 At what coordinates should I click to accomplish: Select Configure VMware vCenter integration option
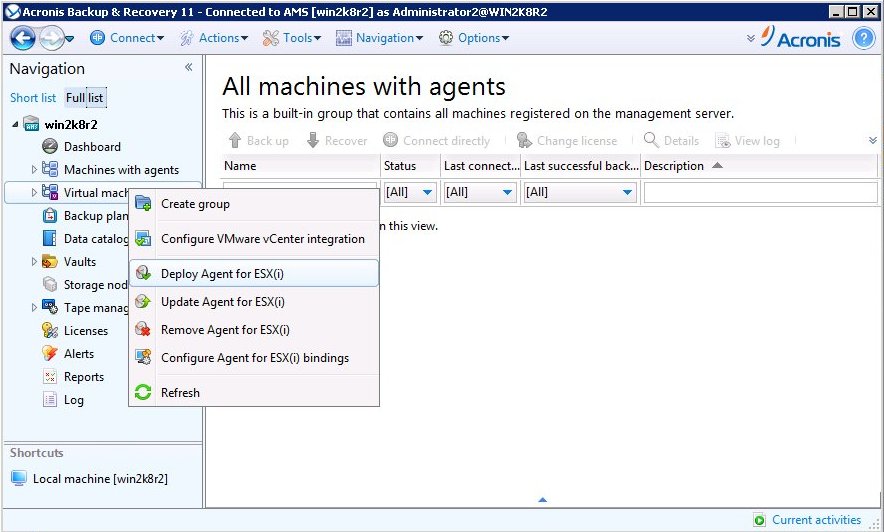[262, 239]
